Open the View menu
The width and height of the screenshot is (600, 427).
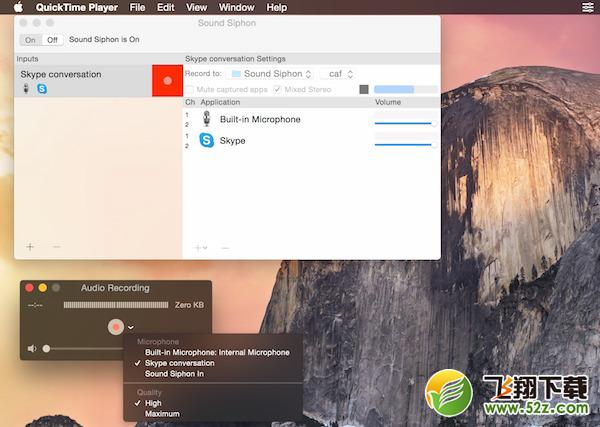[x=196, y=7]
